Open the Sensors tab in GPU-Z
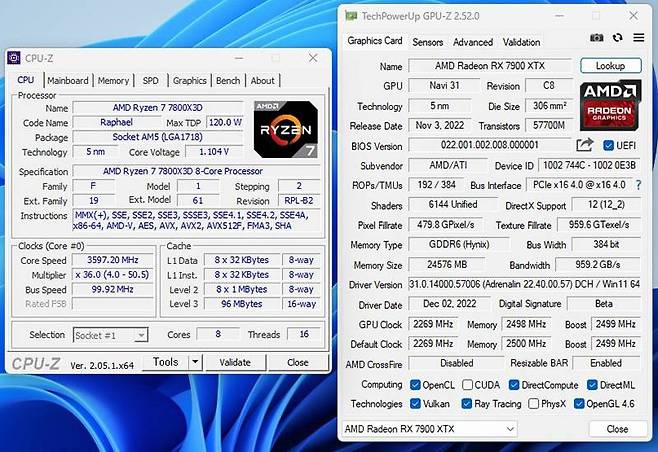The image size is (658, 452). click(x=428, y=42)
